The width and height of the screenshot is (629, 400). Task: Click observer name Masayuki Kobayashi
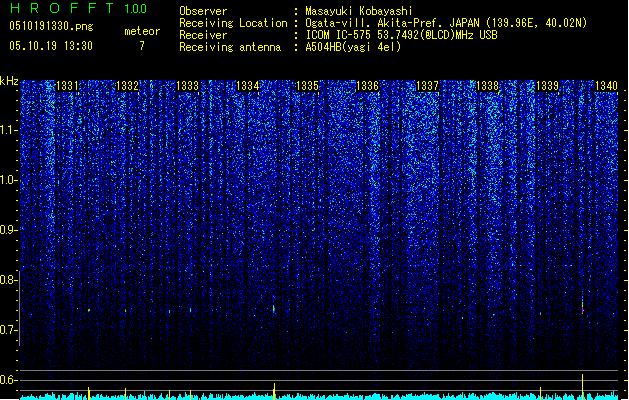click(x=359, y=11)
